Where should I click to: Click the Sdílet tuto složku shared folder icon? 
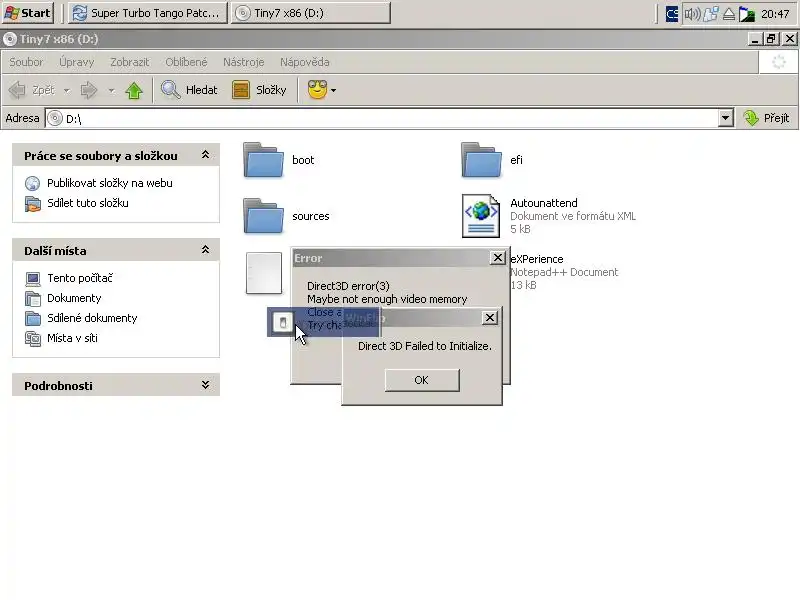[x=33, y=204]
